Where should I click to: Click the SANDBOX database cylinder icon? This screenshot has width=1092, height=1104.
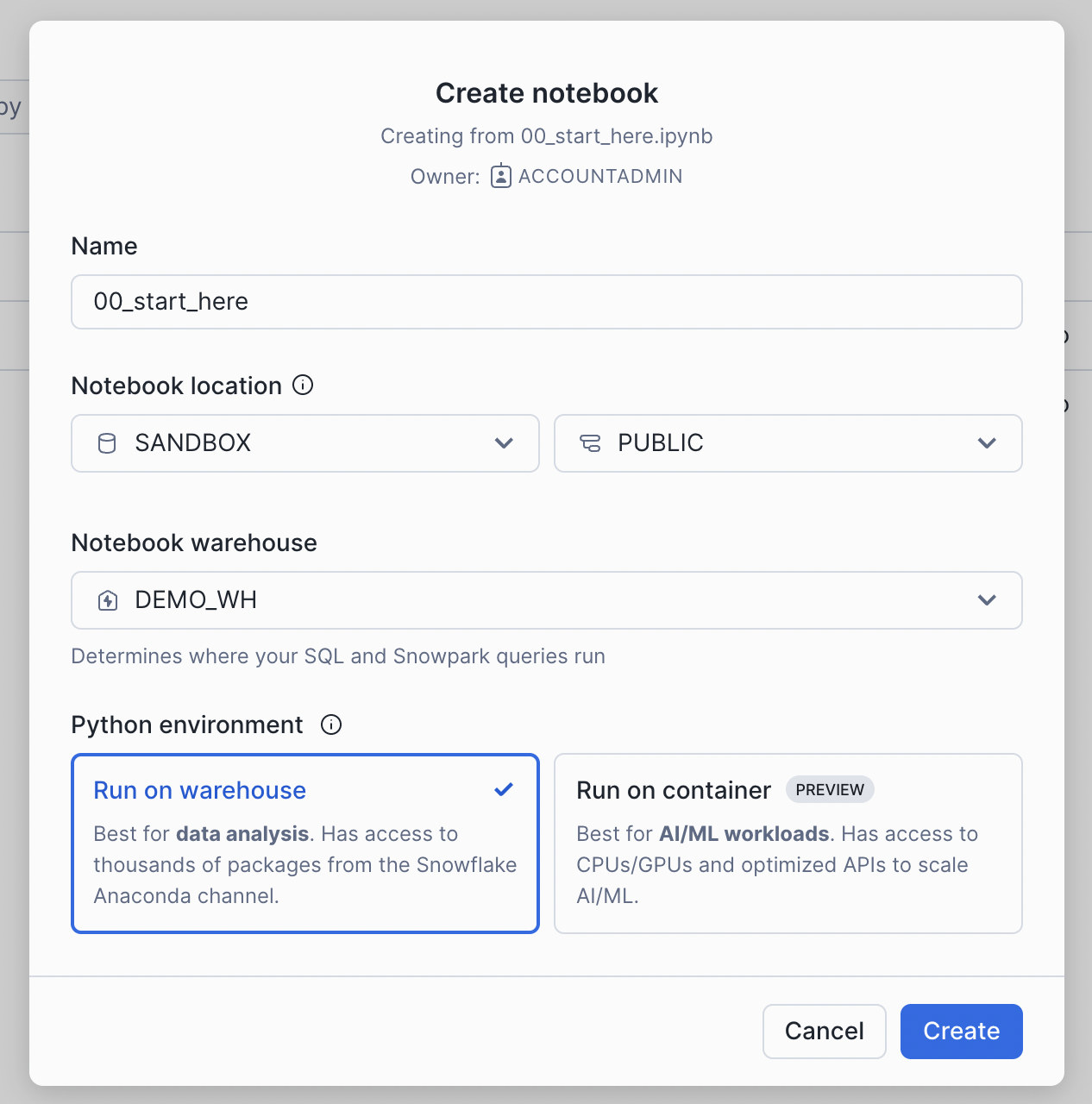[x=107, y=443]
